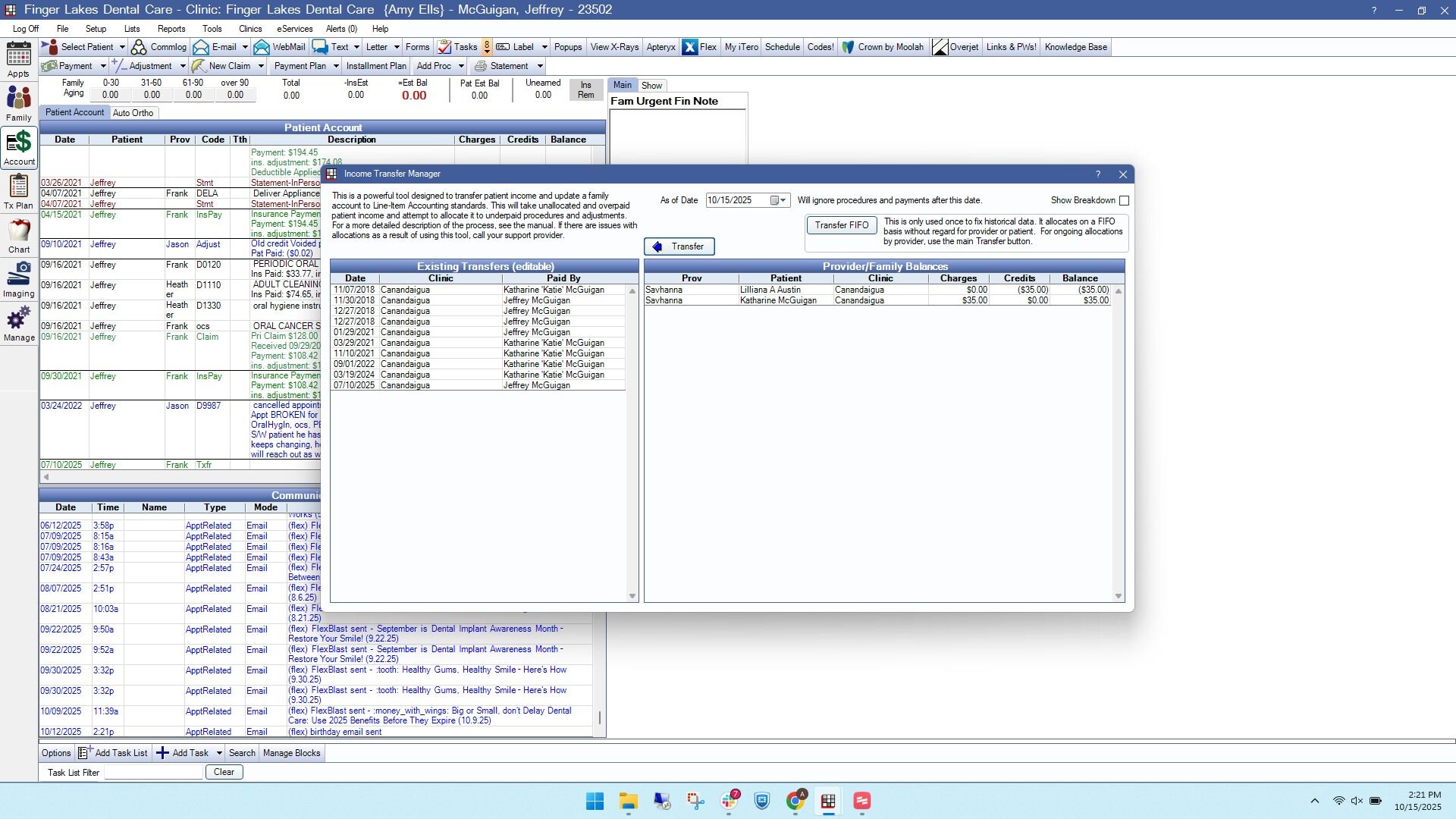Open Chrome from the Windows taskbar
Viewport: 1456px width, 819px height.
pos(795,801)
